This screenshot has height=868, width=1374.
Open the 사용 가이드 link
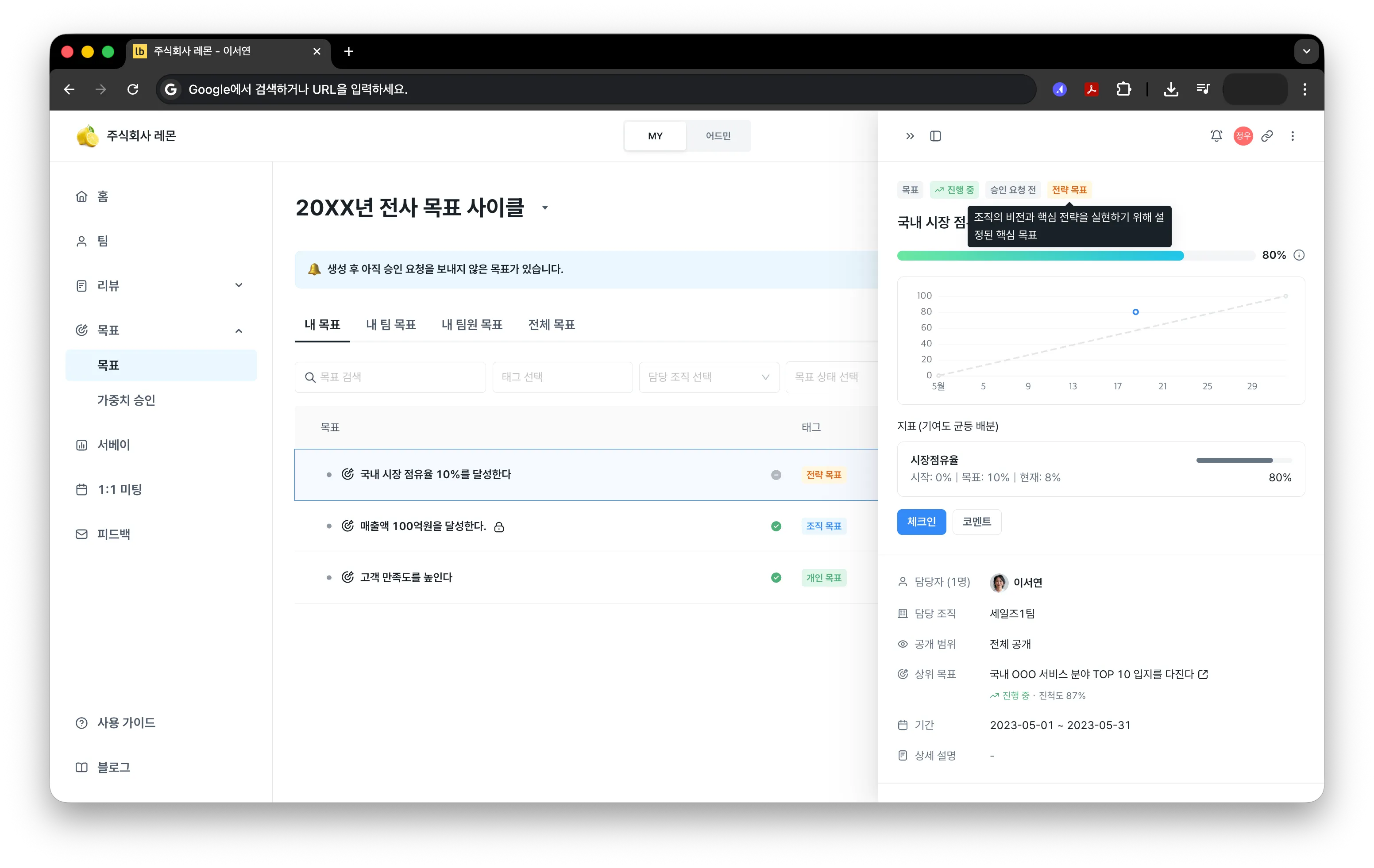pos(126,722)
